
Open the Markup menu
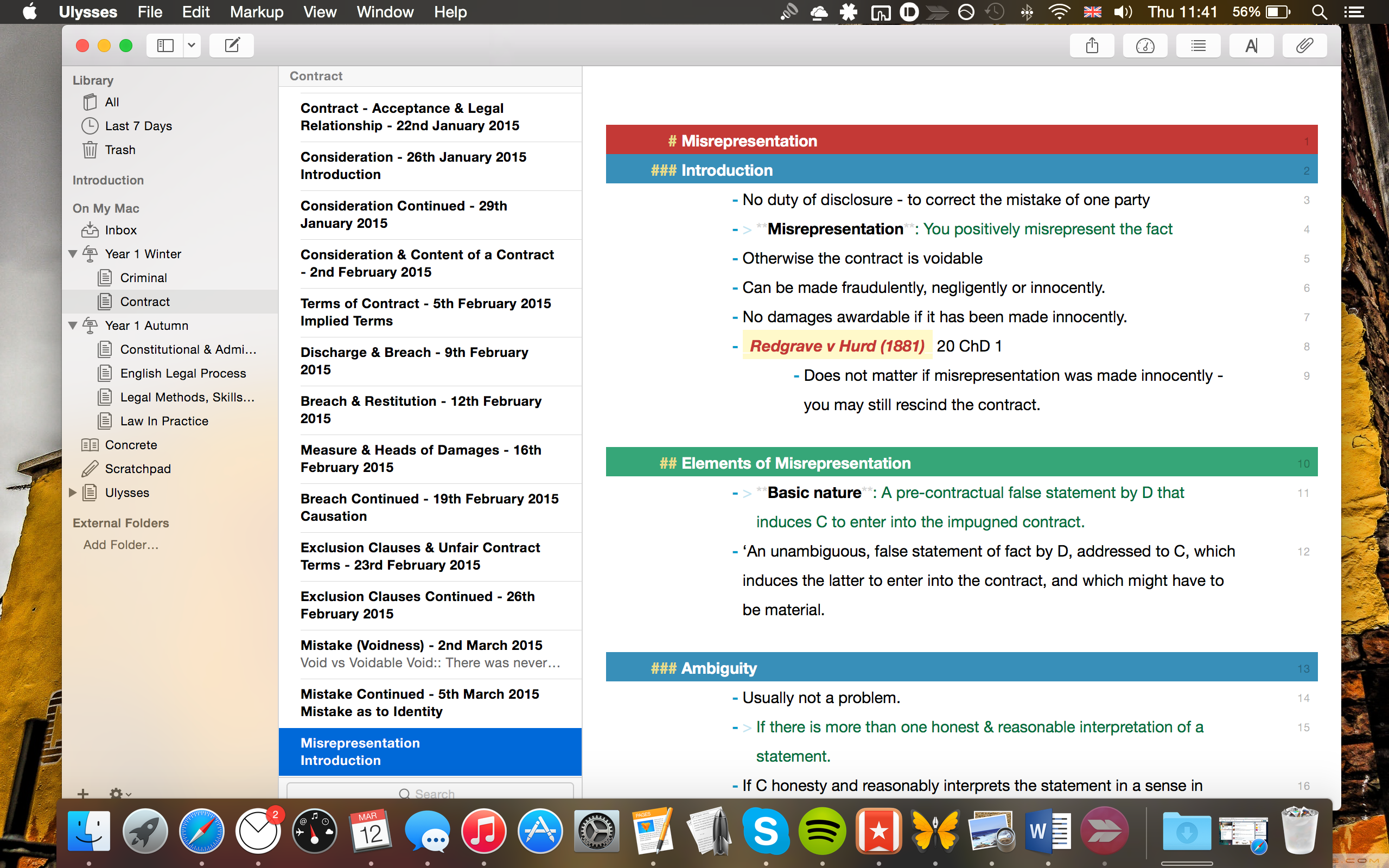(x=256, y=12)
